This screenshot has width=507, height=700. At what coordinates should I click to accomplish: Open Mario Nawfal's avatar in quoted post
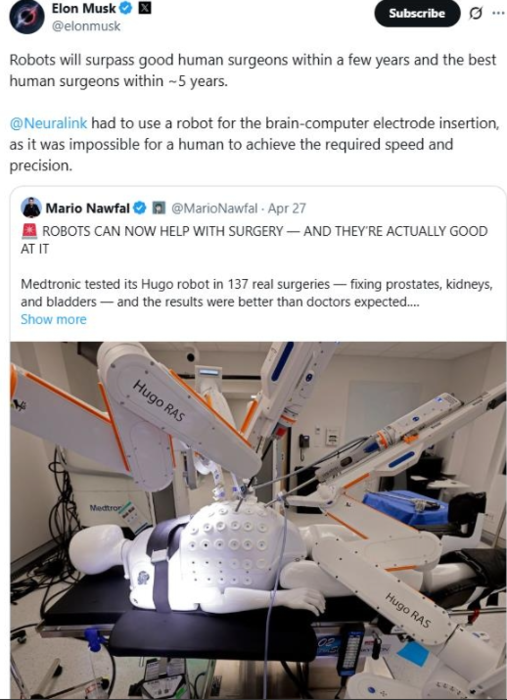point(31,208)
